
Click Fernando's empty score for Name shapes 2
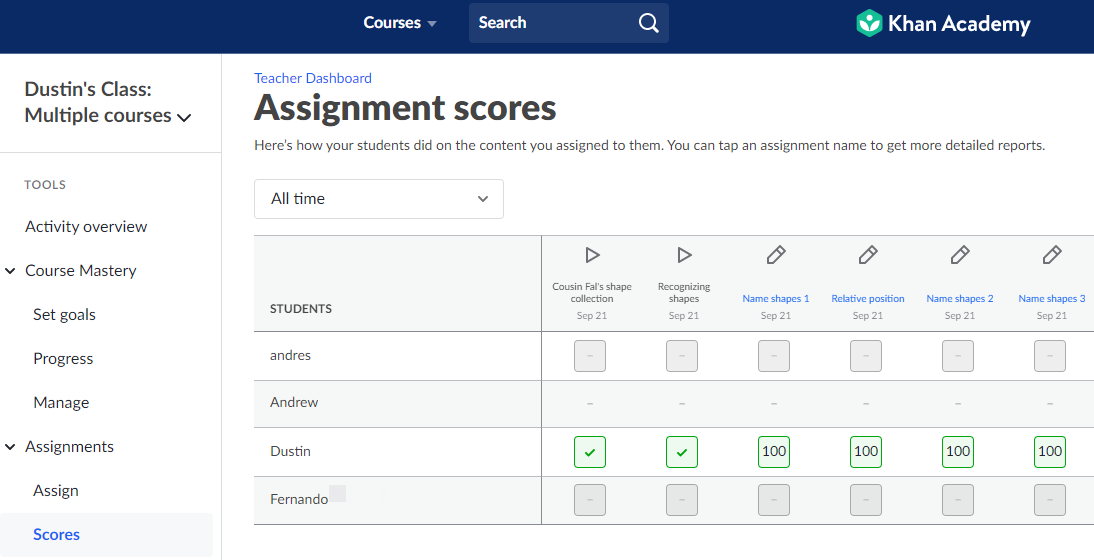tap(958, 500)
